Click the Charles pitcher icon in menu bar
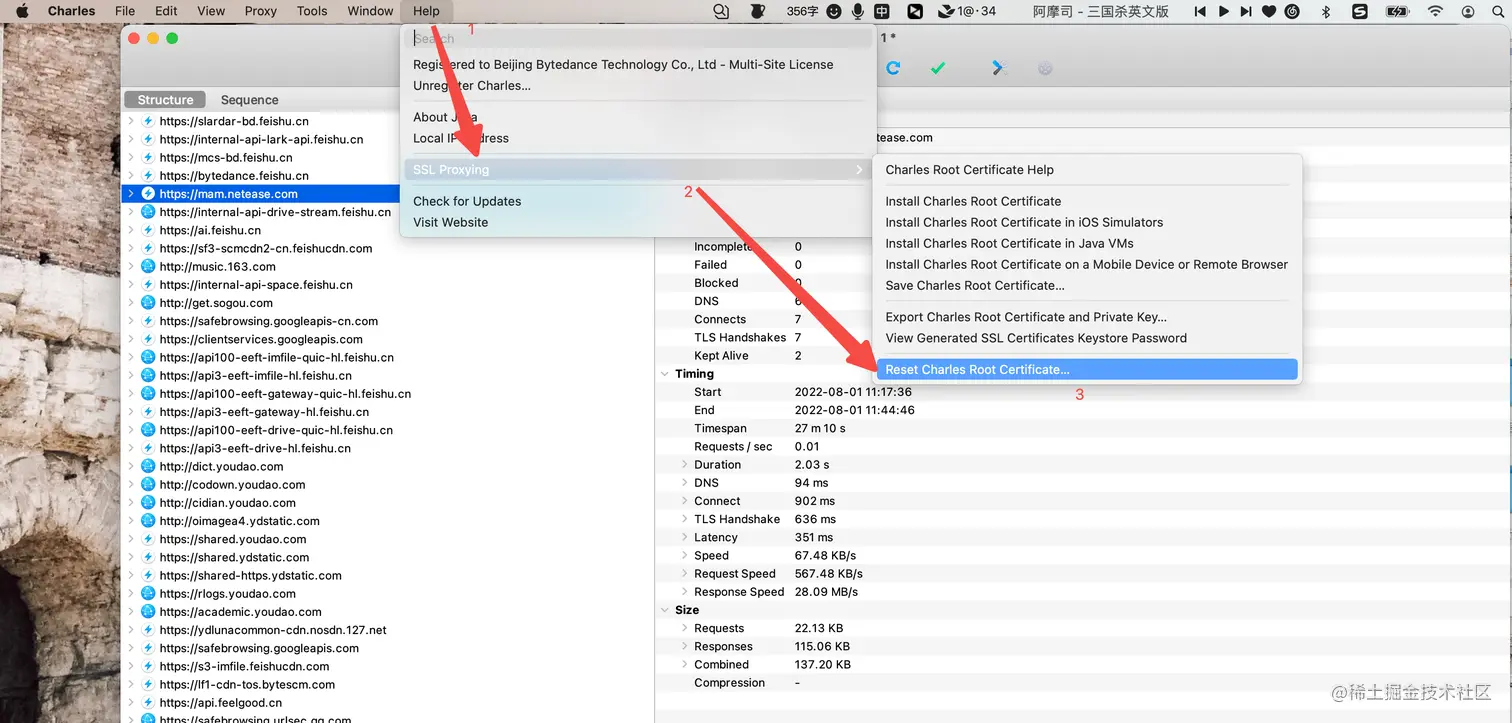The image size is (1512, 723). coord(757,11)
